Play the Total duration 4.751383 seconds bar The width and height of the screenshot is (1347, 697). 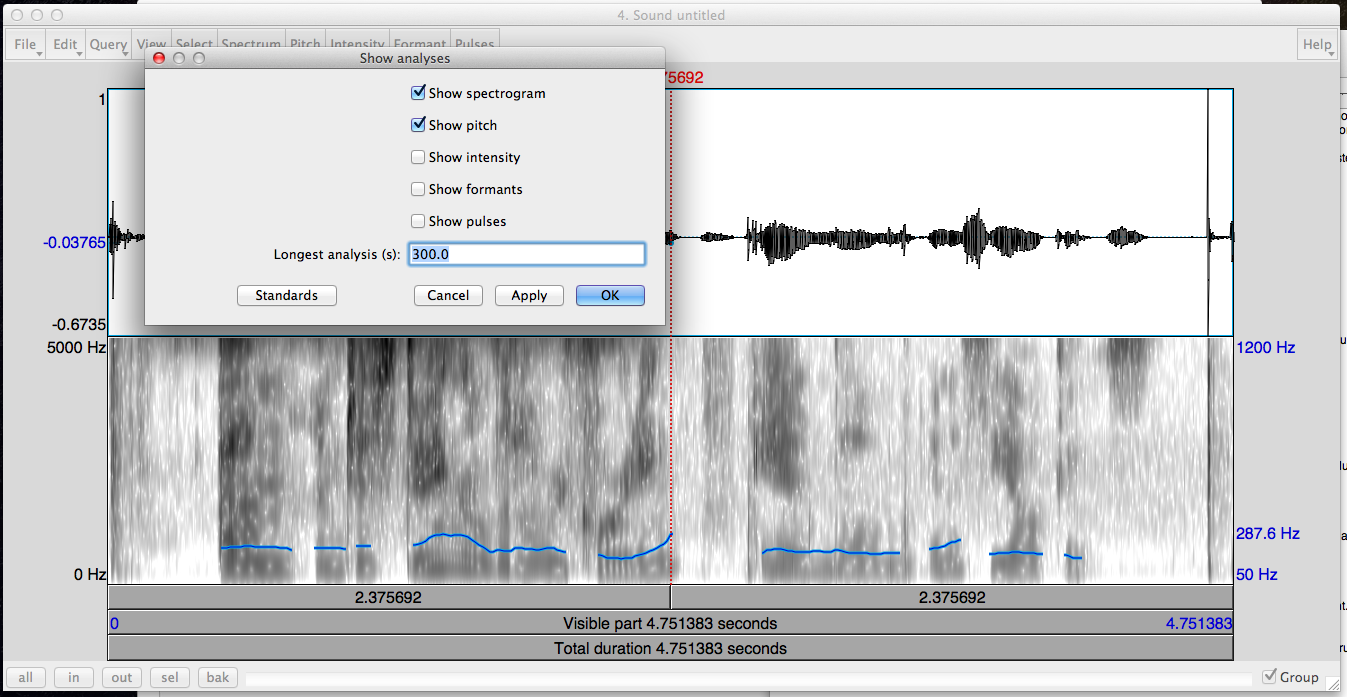[670, 648]
